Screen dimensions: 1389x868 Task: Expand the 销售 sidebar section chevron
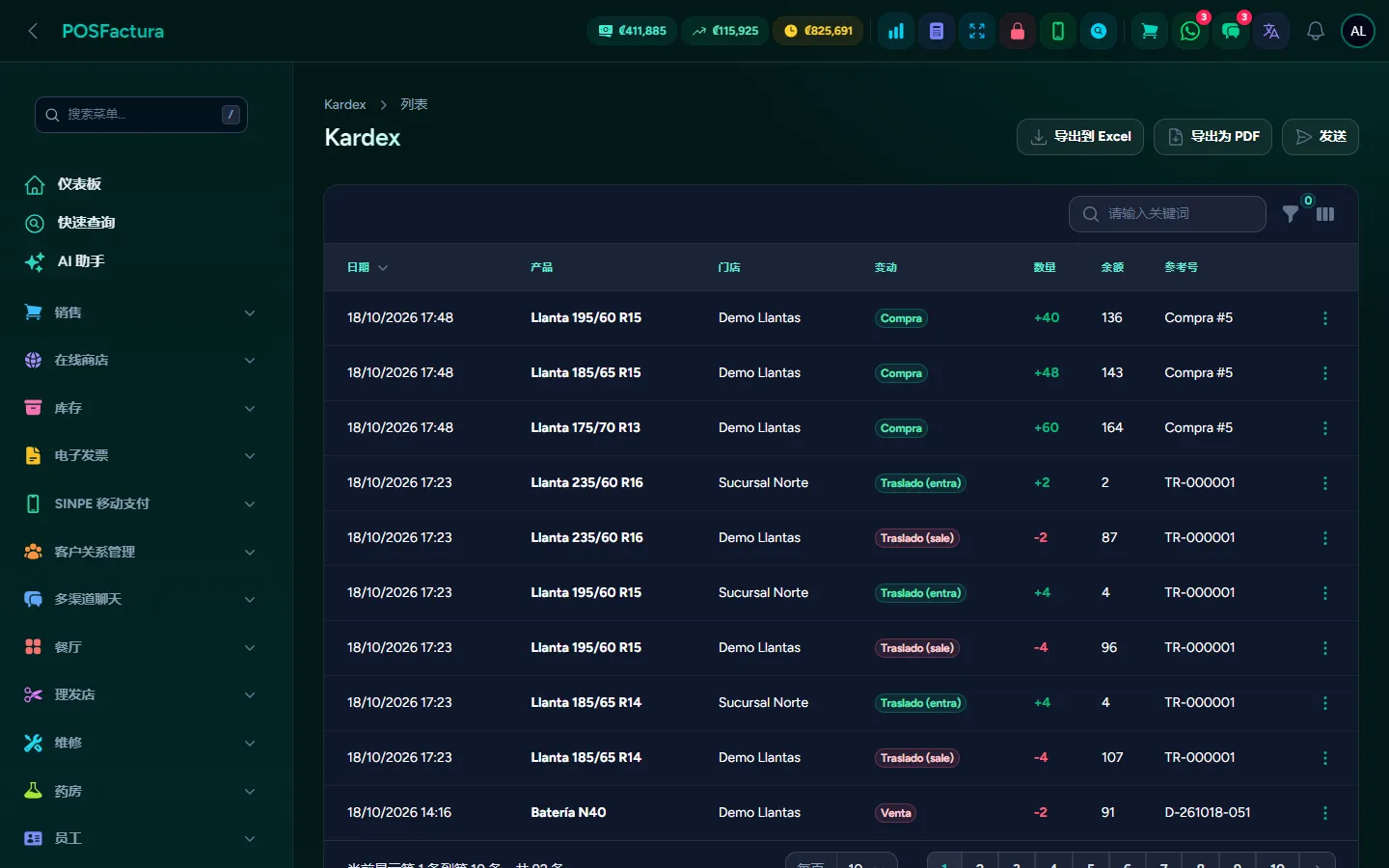250,312
